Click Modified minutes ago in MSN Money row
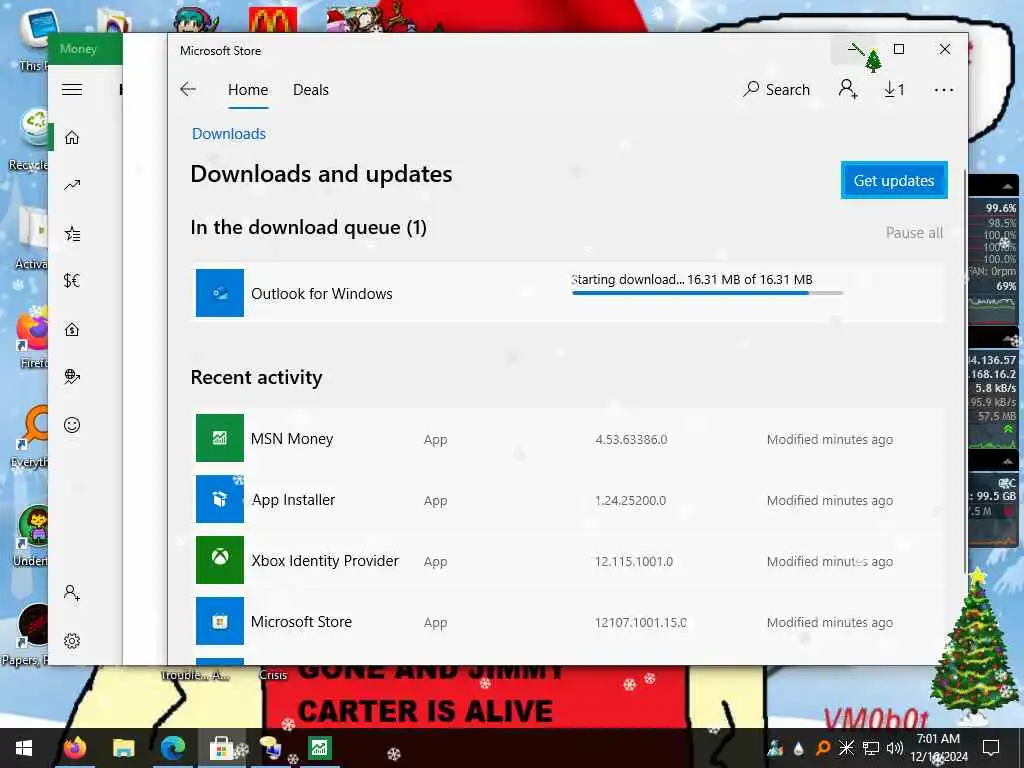 click(829, 440)
